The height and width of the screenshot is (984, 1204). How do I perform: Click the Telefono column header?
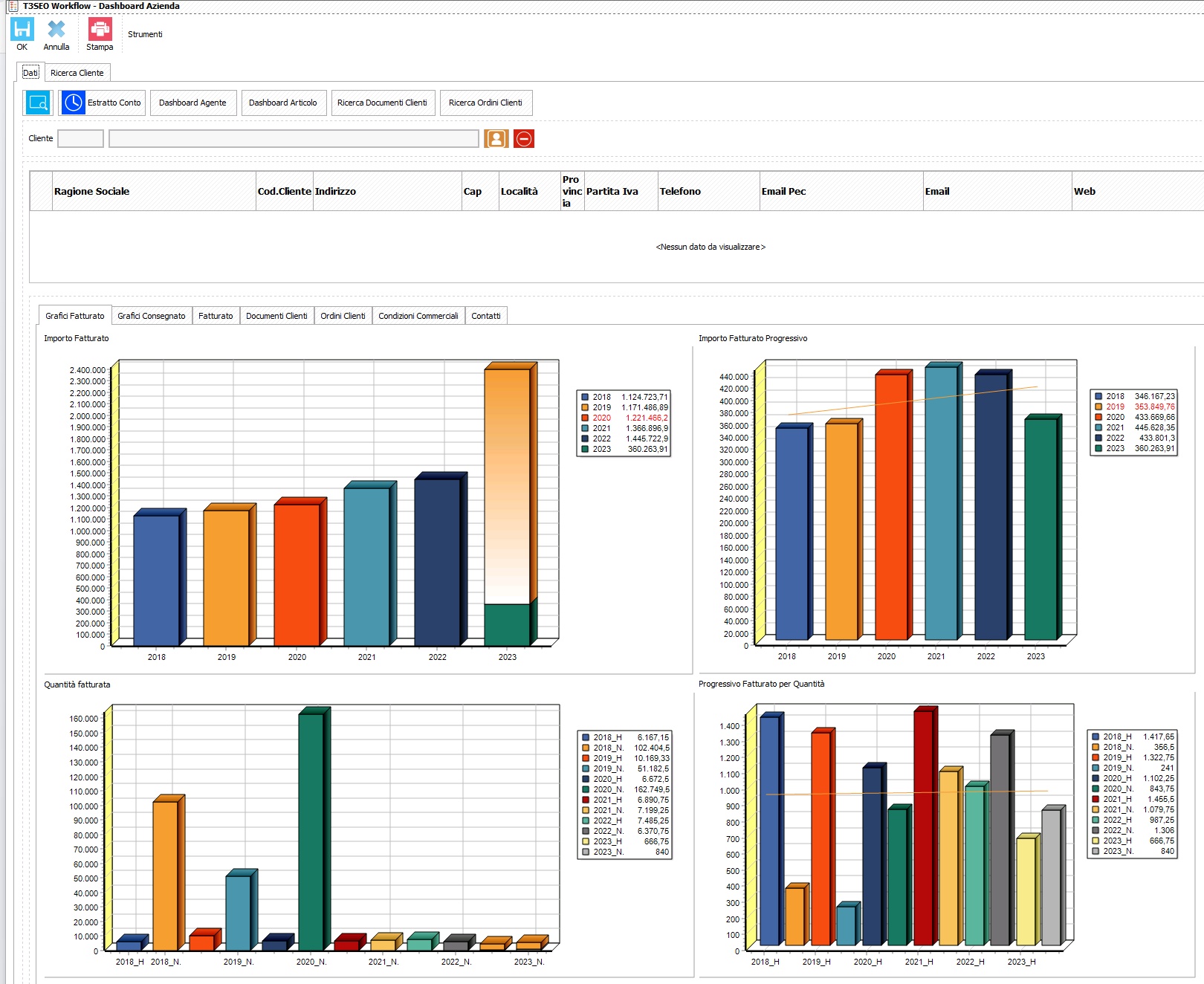tap(709, 191)
